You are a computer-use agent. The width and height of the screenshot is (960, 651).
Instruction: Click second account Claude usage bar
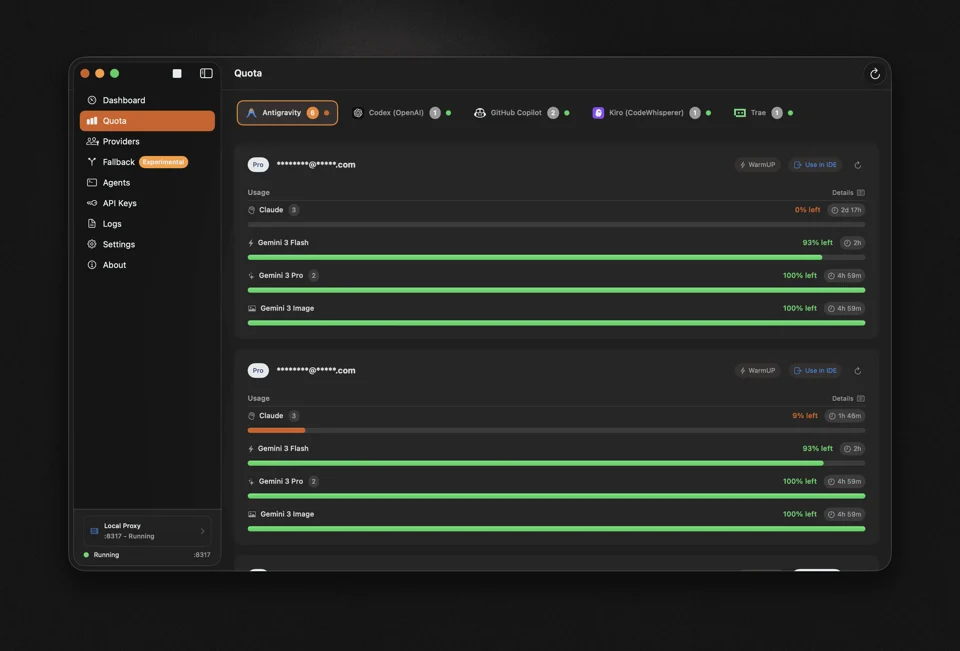[556, 431]
